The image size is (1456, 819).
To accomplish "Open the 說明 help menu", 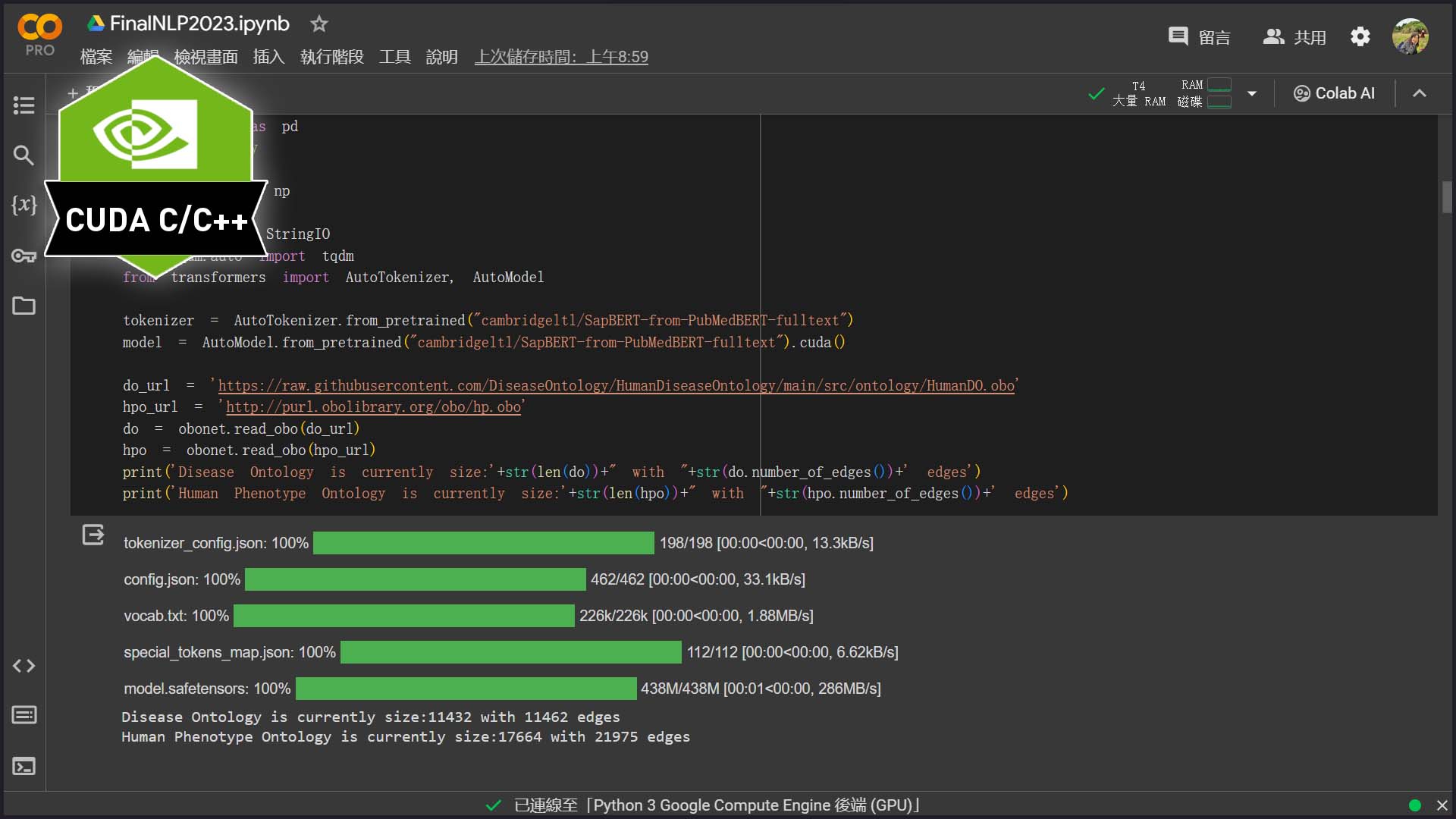I will [x=442, y=57].
